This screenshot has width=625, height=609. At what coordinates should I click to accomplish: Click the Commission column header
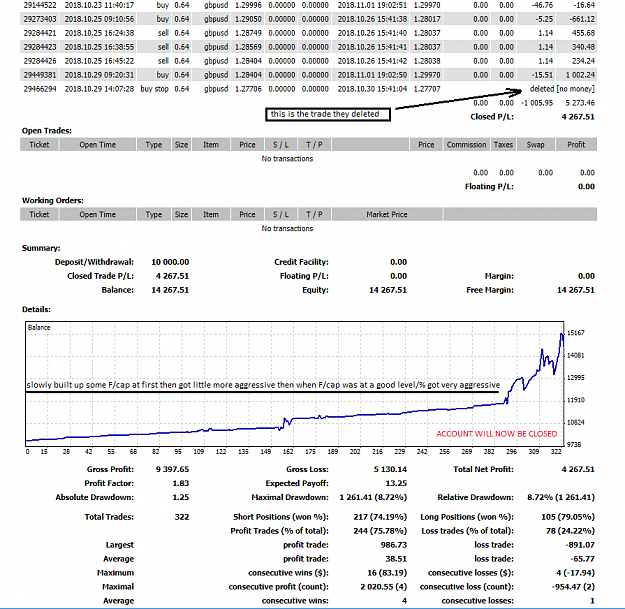[x=466, y=145]
